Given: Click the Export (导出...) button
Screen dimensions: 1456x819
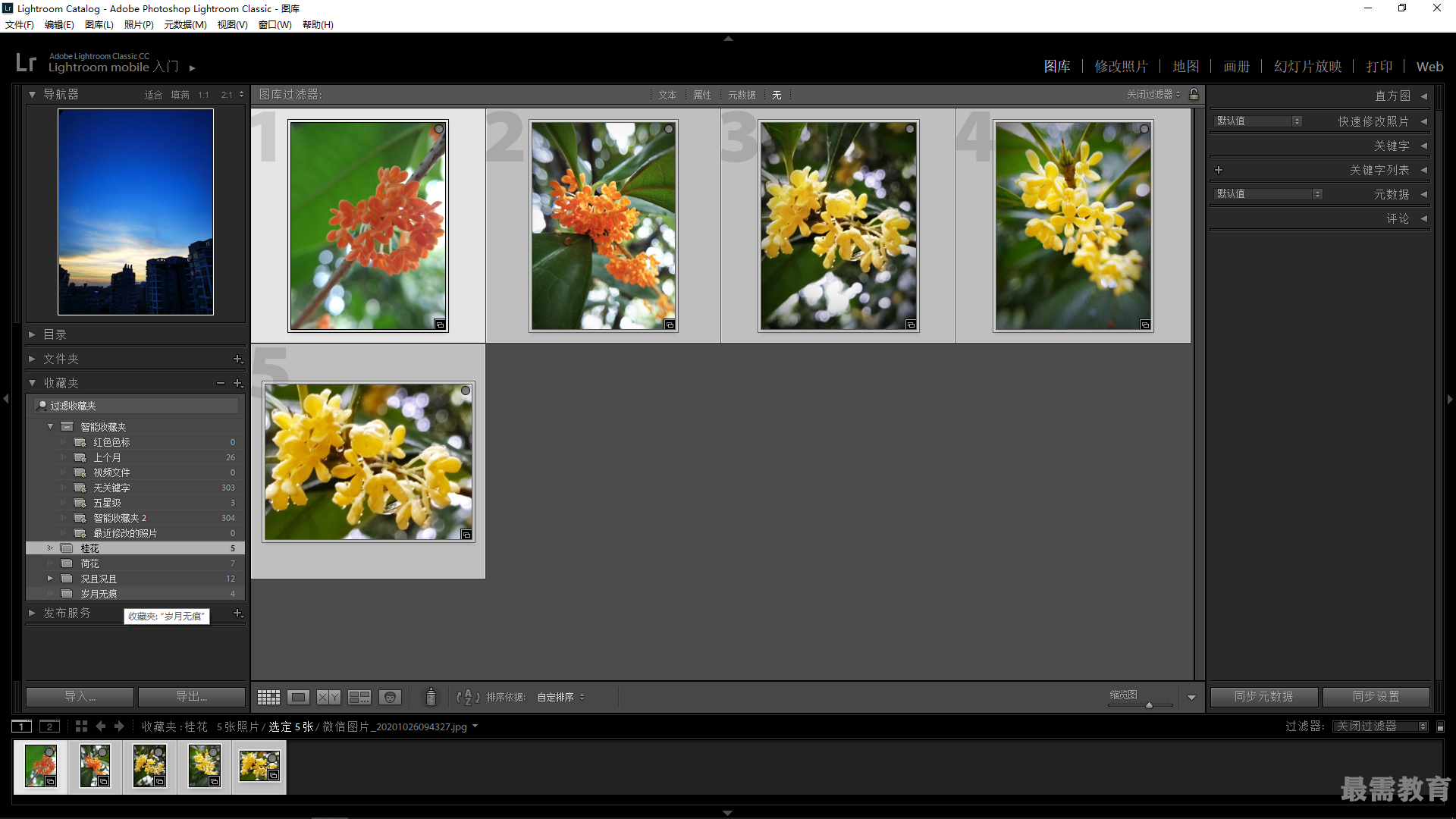Looking at the screenshot, I should 192,696.
